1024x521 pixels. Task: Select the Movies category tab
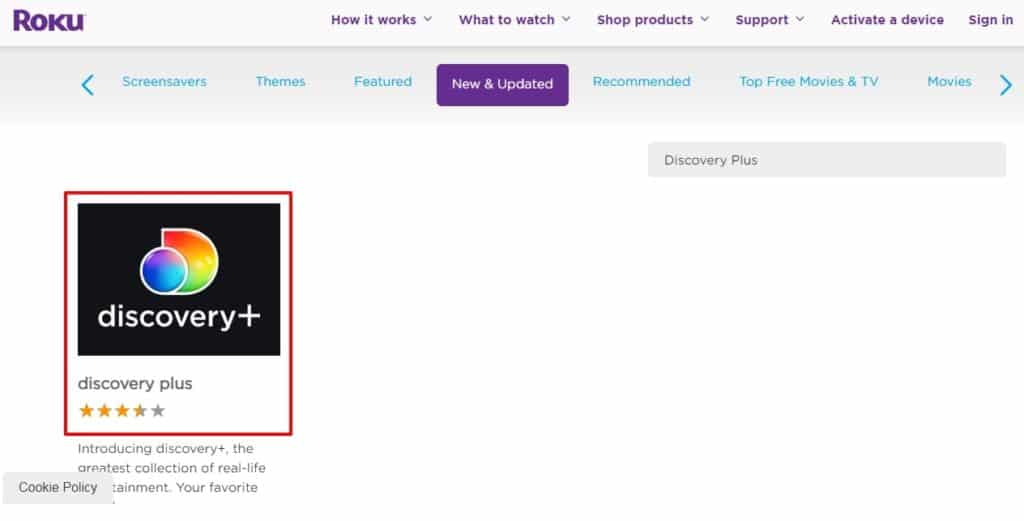pos(949,82)
